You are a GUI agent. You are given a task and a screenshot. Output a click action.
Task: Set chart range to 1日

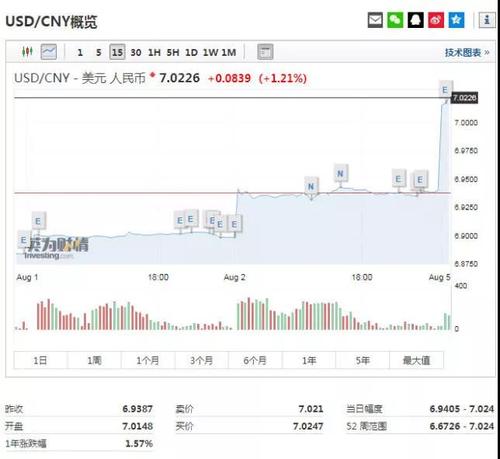click(x=40, y=360)
